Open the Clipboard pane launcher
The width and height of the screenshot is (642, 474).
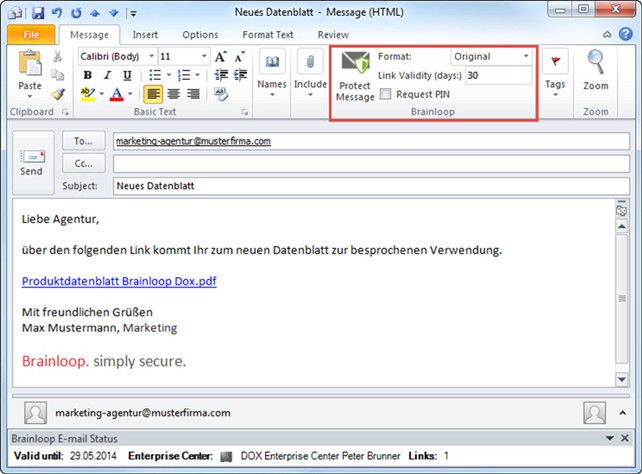click(65, 112)
